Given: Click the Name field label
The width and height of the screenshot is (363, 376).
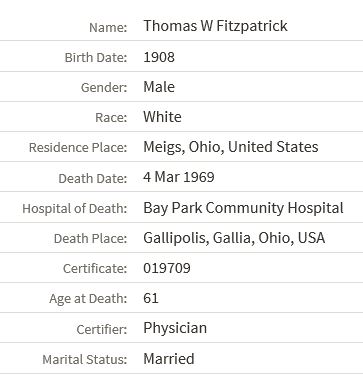Looking at the screenshot, I should (x=108, y=27).
